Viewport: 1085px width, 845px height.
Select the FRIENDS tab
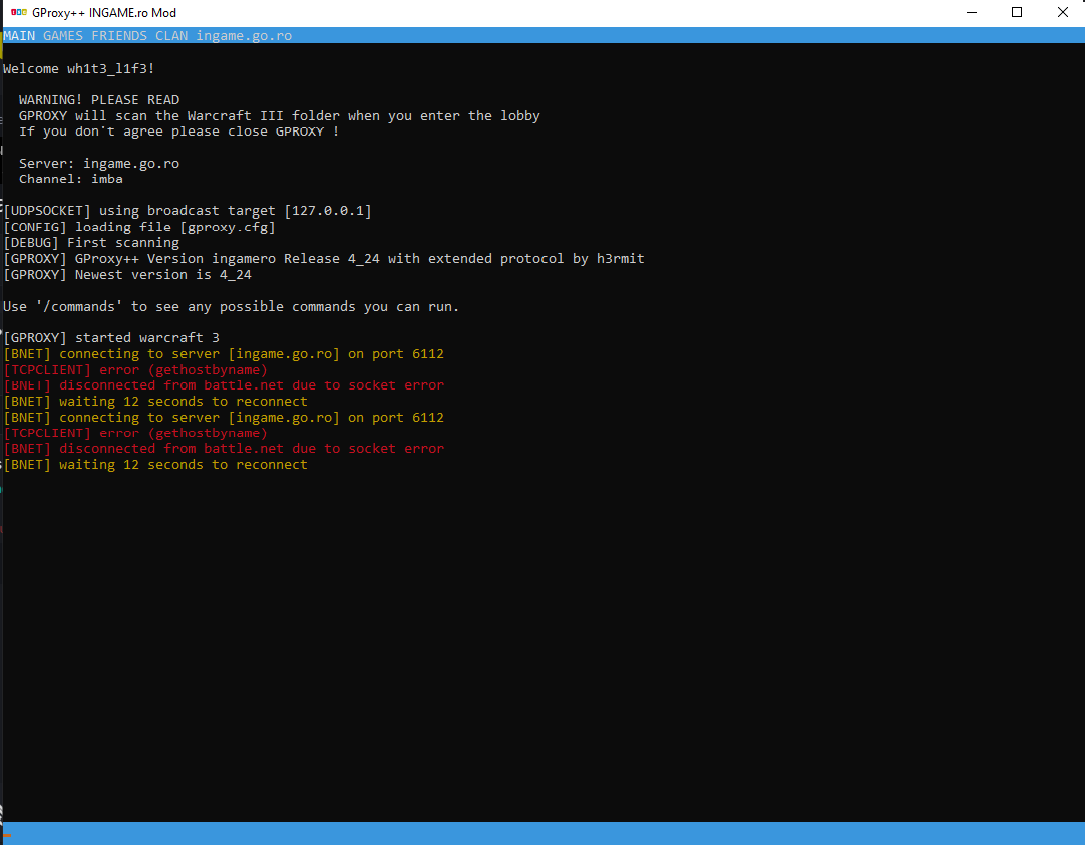[118, 35]
